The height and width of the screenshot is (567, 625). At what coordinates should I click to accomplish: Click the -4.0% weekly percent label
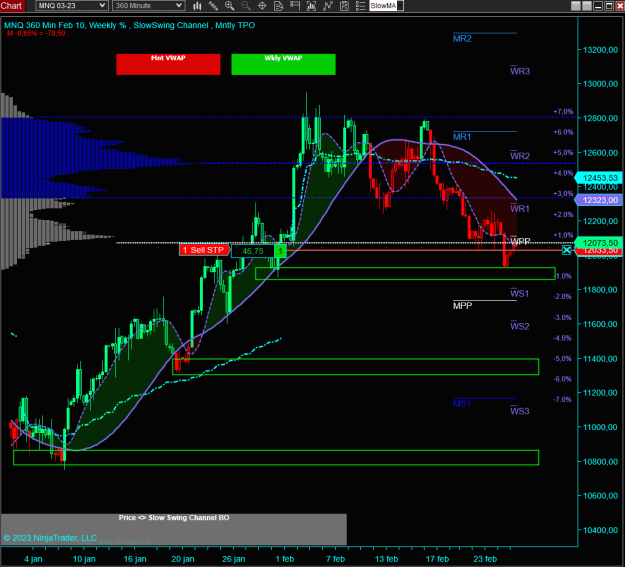point(562,338)
